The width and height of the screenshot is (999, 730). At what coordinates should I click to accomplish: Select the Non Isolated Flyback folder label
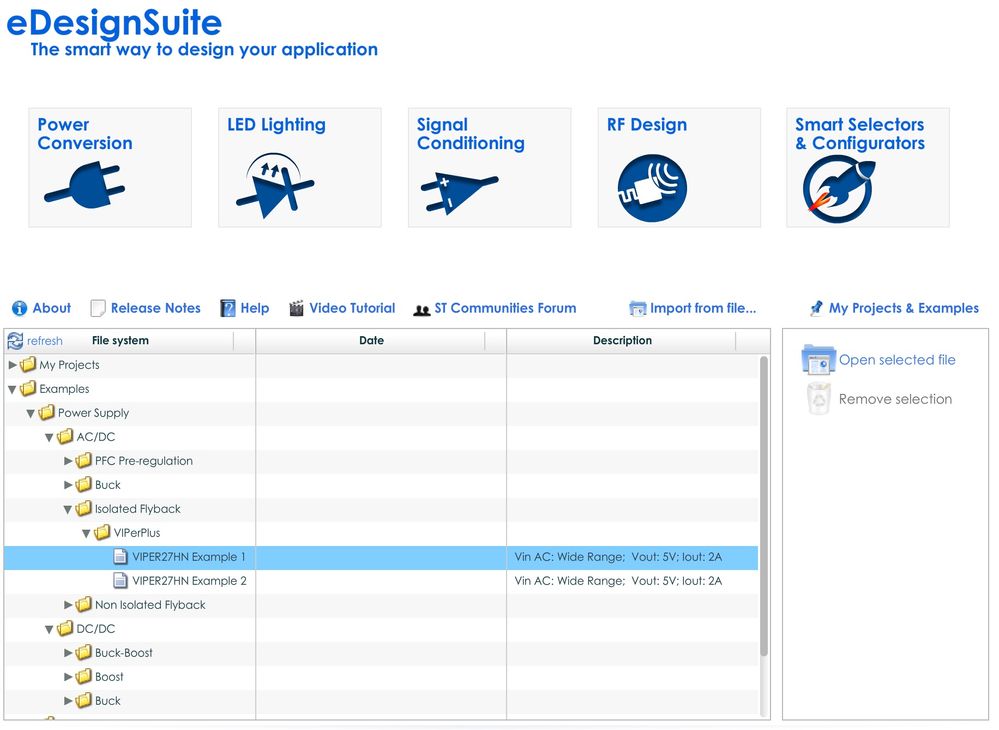coord(150,605)
